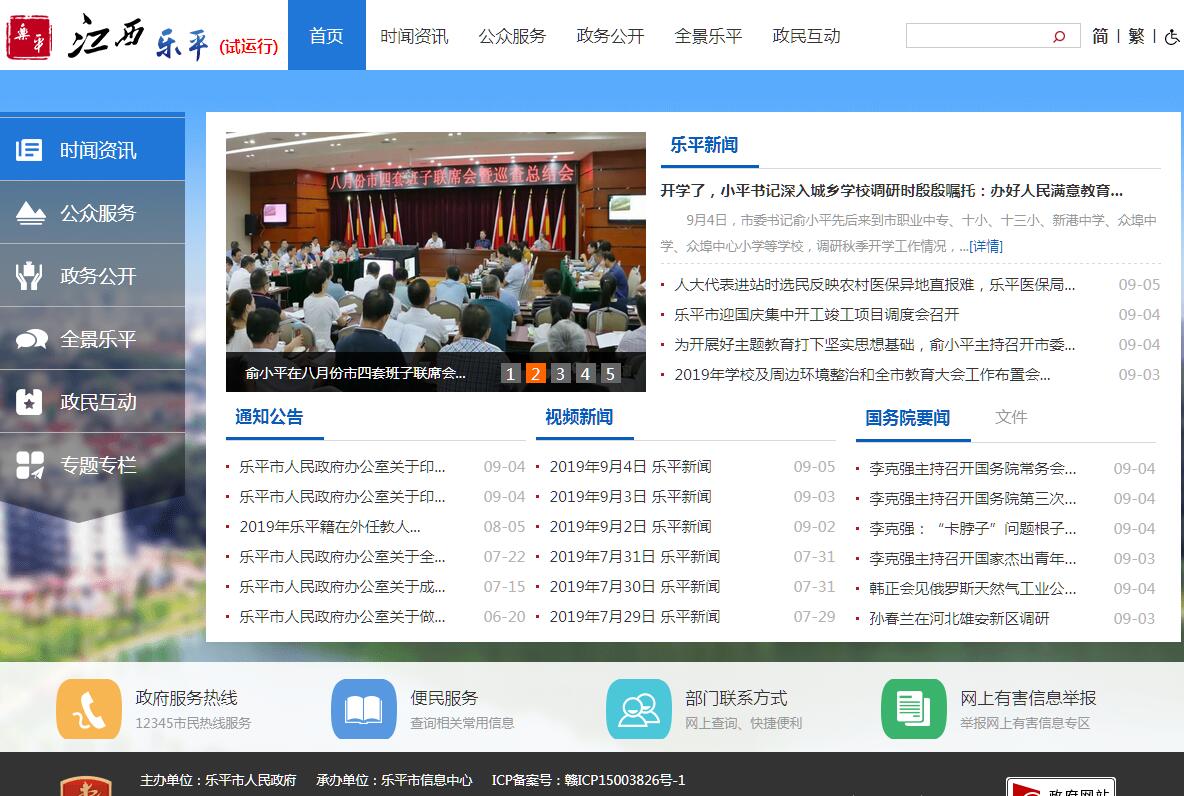
Task: Open the accessibility wheelchair icon
Action: [1172, 37]
